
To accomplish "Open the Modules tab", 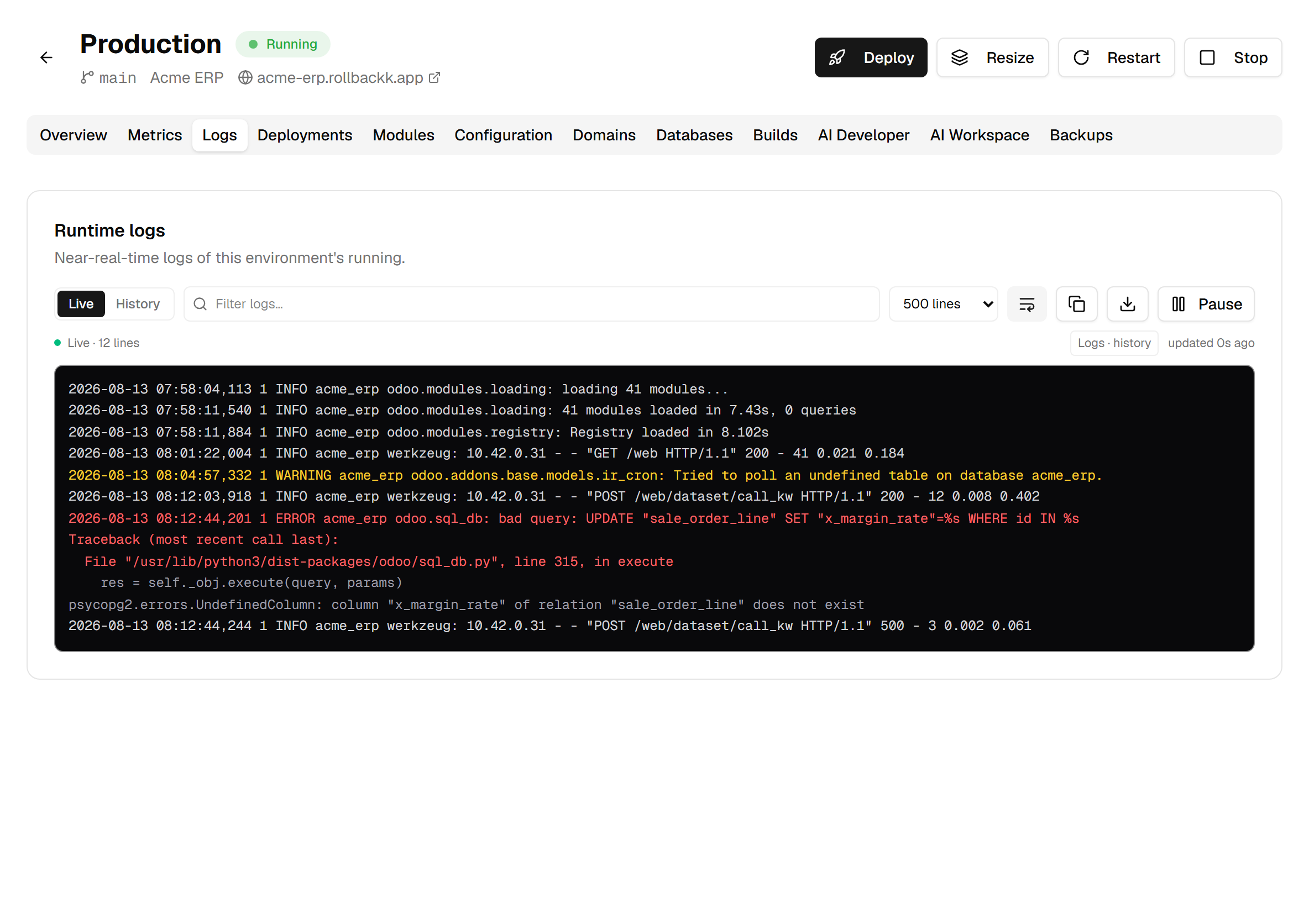I will tap(403, 135).
